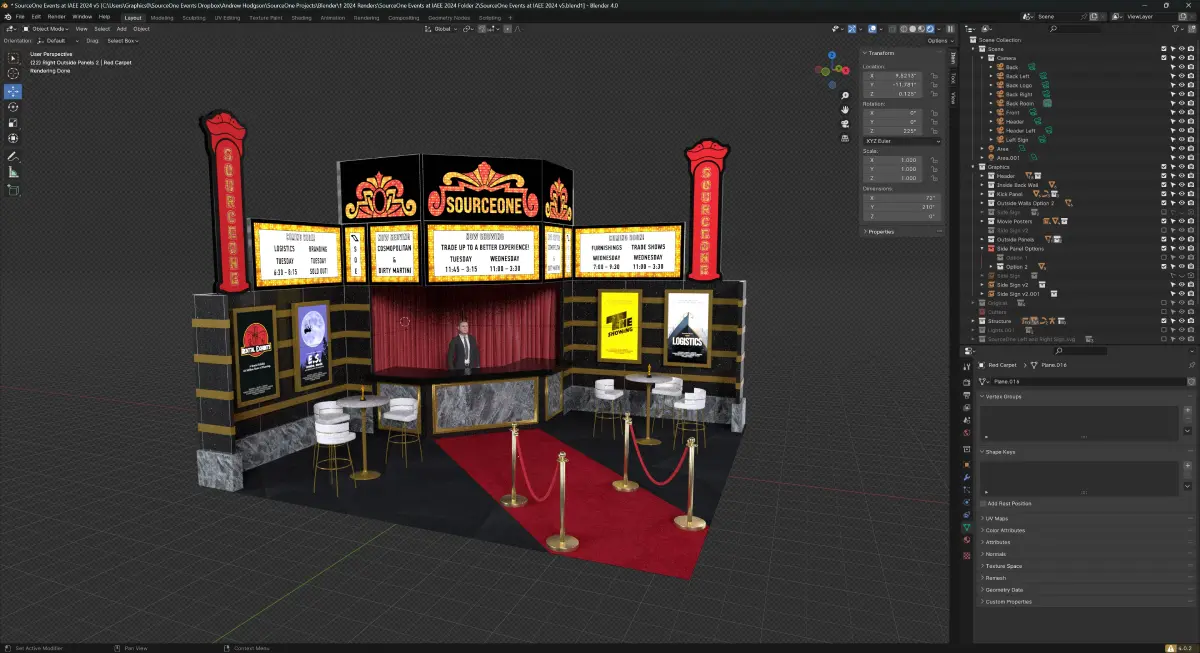Open the Render menu
The image size is (1200, 653).
click(57, 17)
